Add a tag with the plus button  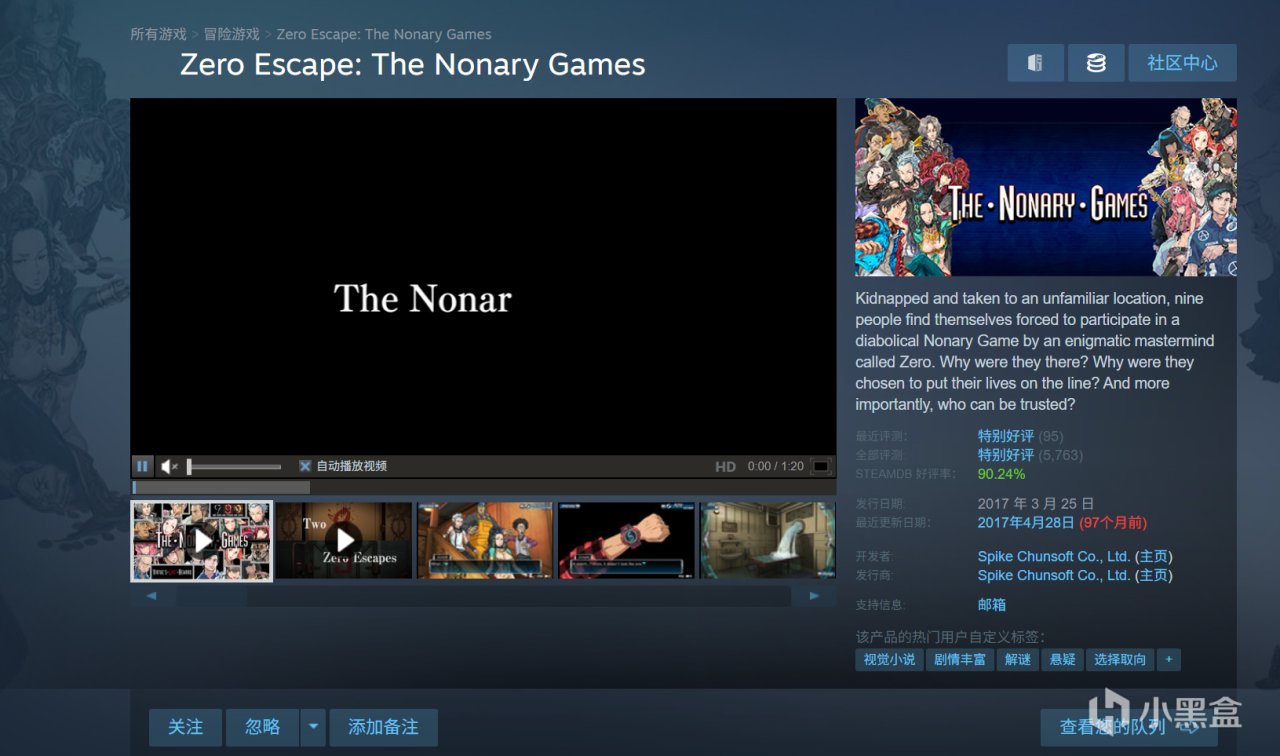tap(1168, 660)
